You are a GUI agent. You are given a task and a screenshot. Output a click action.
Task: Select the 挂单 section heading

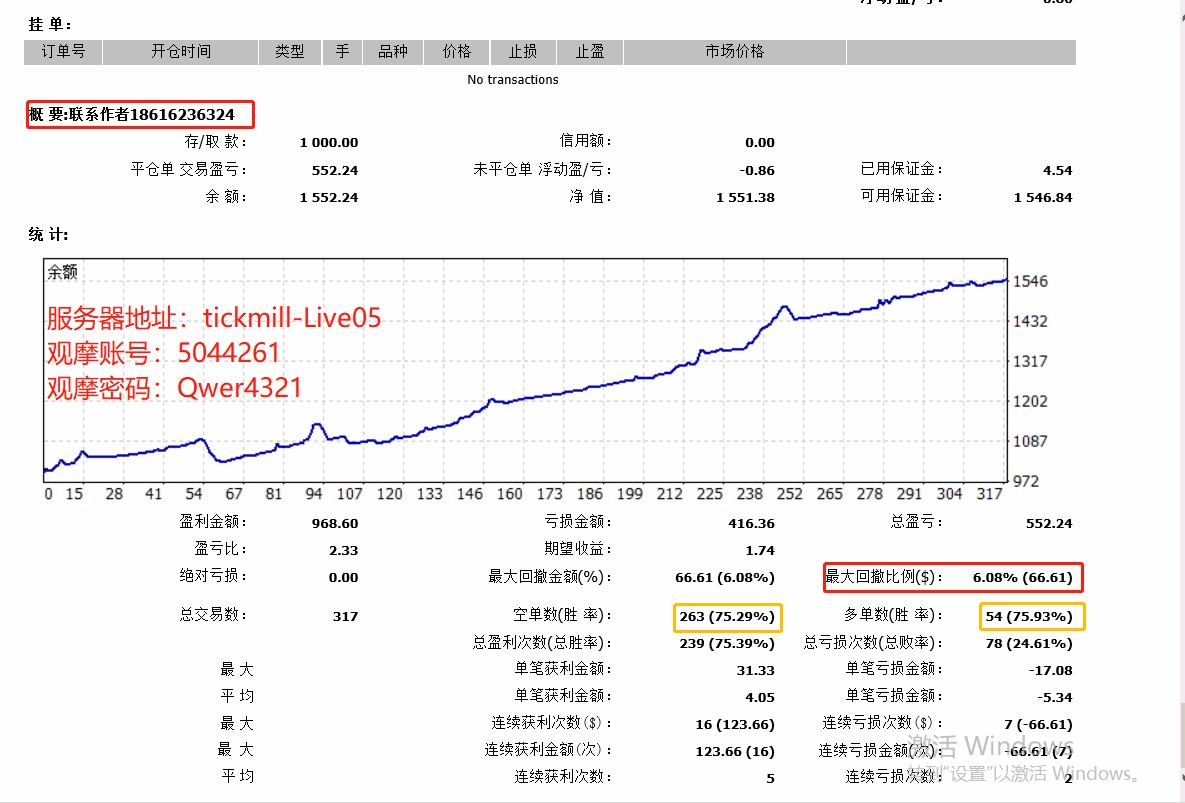click(50, 24)
